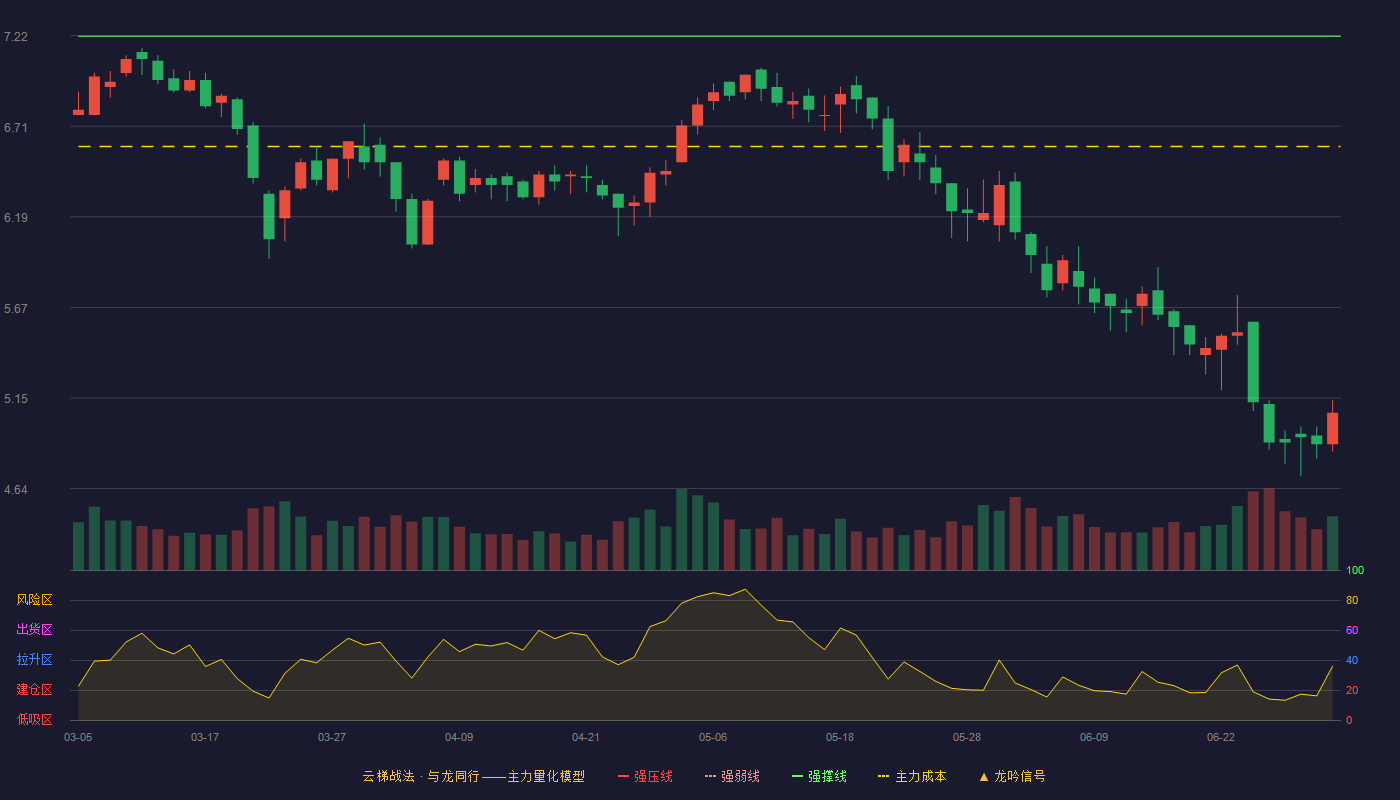
Task: Click the 20 indicator scale label
Action: (1352, 691)
